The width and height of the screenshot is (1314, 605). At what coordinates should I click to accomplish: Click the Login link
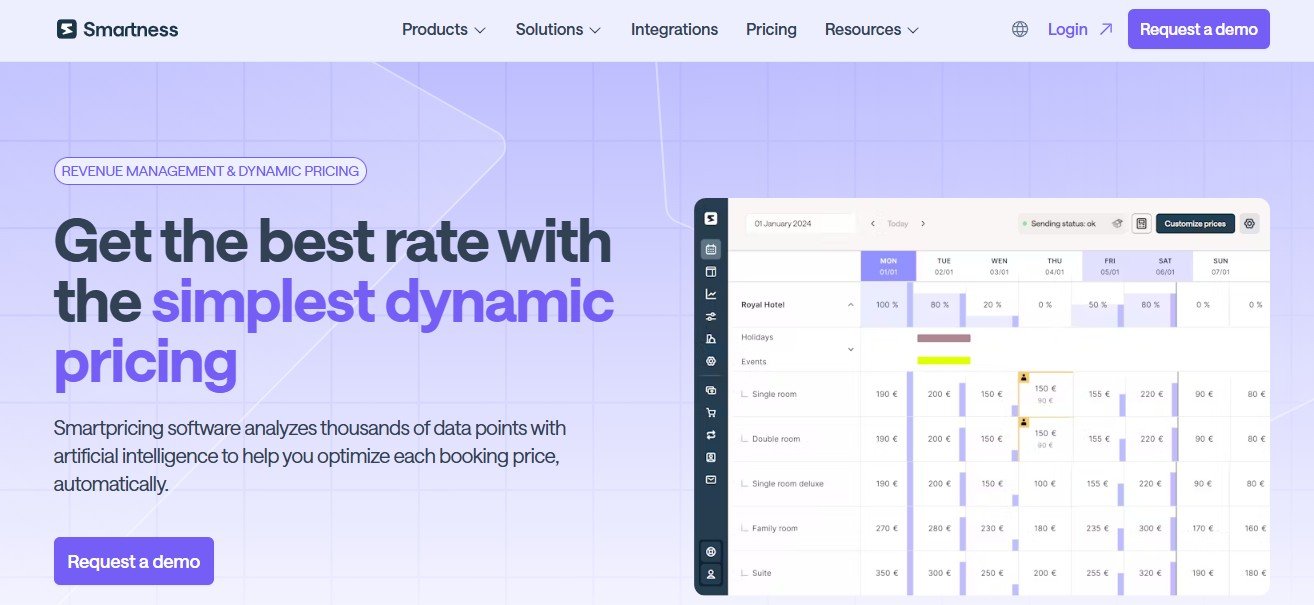1067,29
